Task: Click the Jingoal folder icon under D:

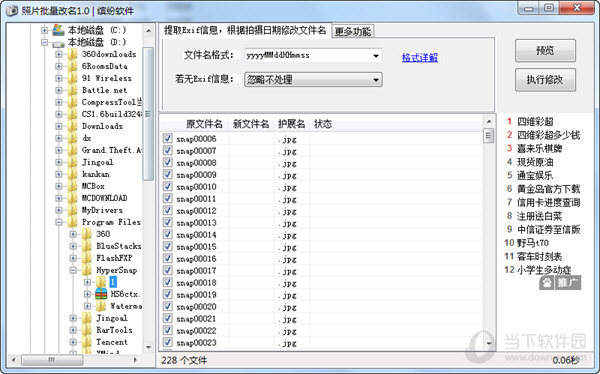Action: click(x=72, y=162)
